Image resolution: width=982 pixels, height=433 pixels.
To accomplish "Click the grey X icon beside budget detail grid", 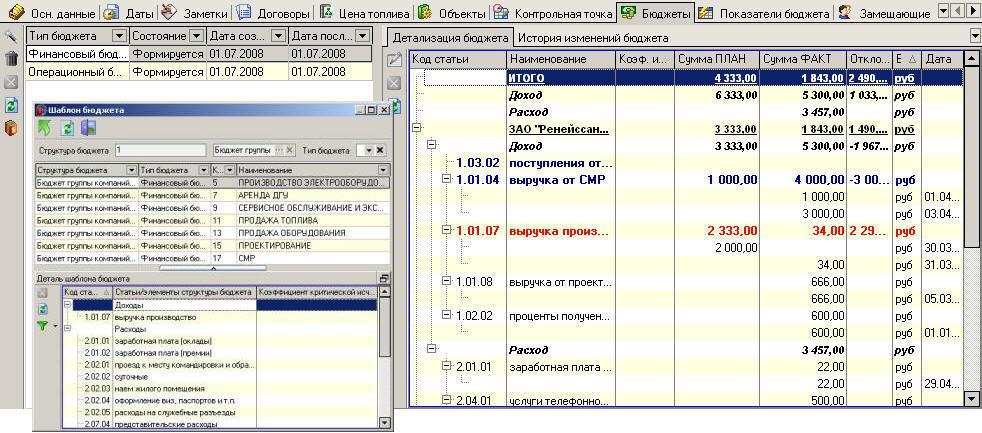I will [395, 83].
